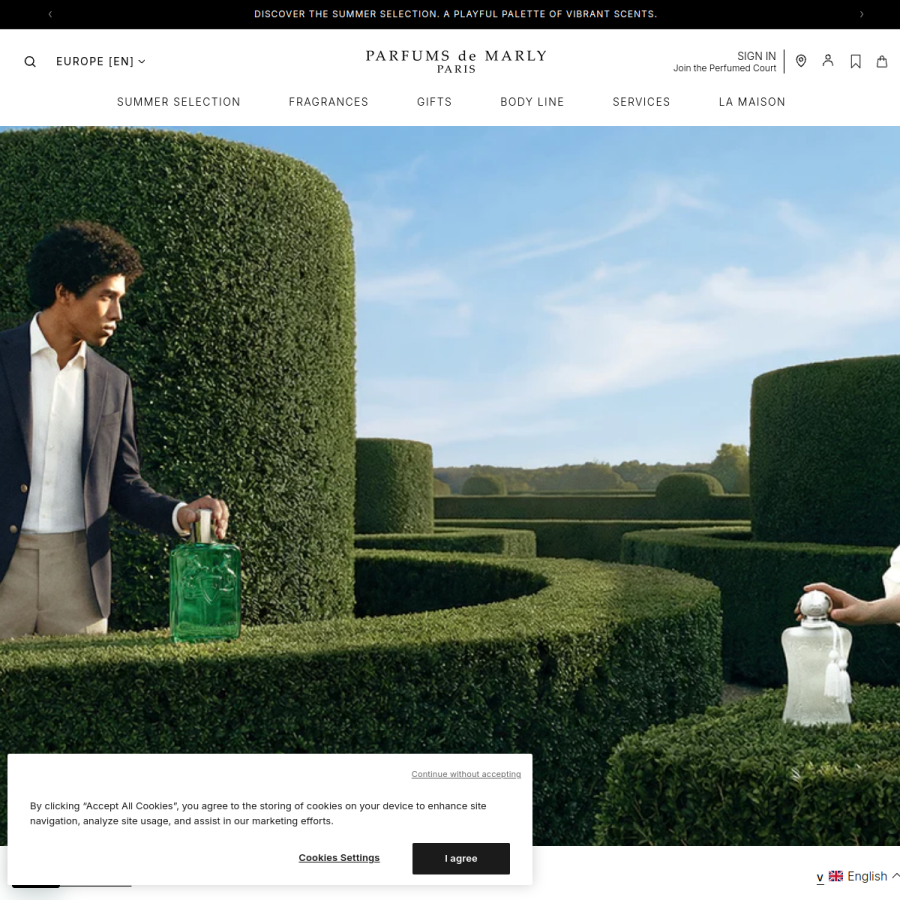This screenshot has width=900, height=900.
Task: Click the summer selection announcement text
Action: [x=455, y=14]
